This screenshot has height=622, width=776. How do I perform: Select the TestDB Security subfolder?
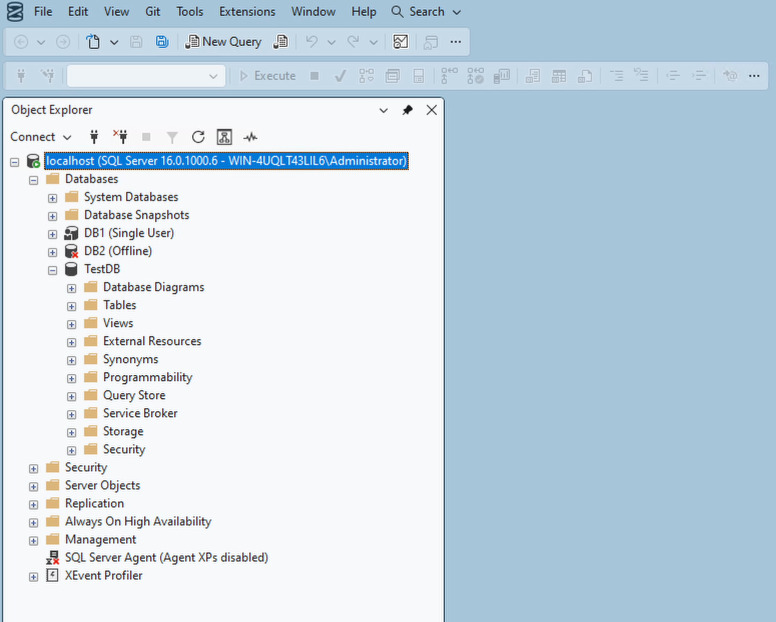[124, 449]
